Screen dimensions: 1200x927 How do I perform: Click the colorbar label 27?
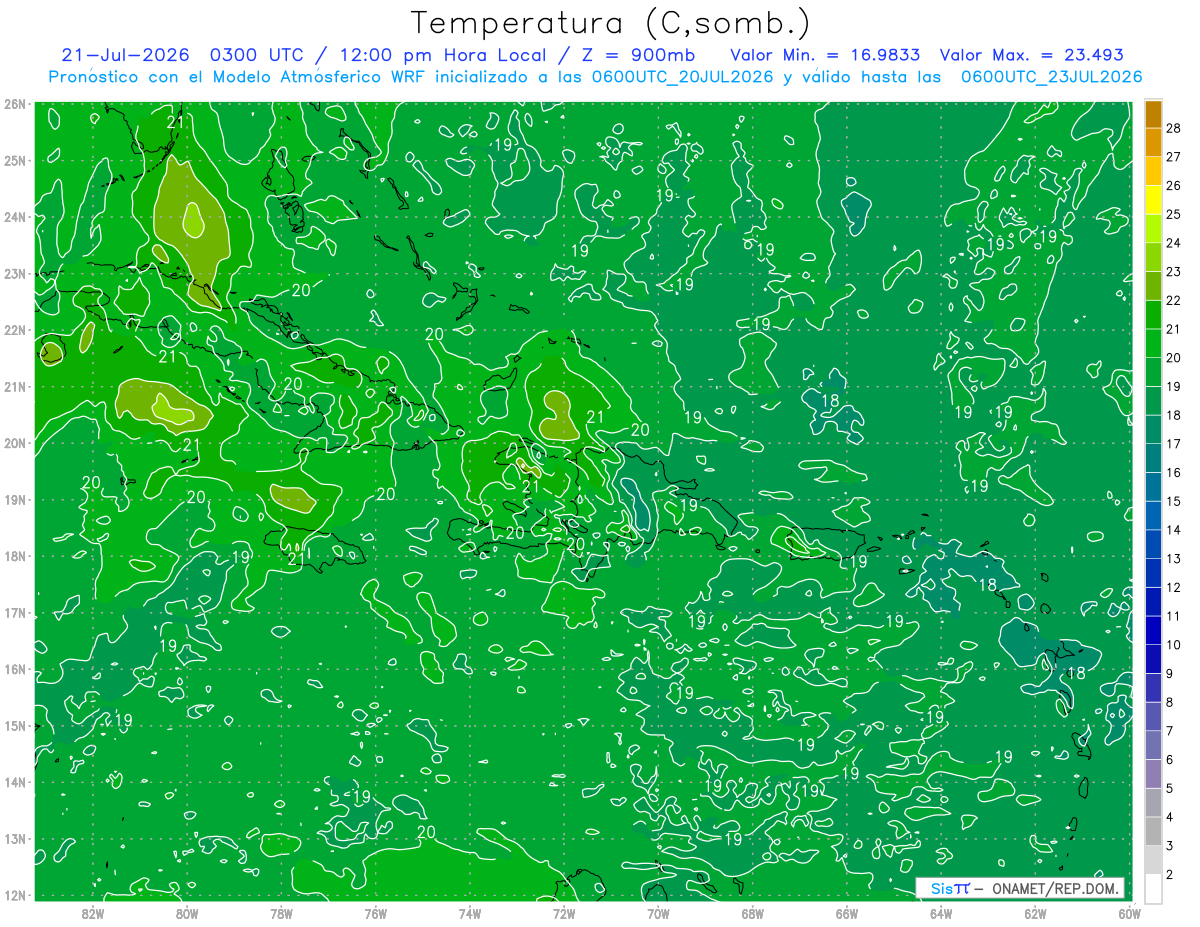point(1174,157)
